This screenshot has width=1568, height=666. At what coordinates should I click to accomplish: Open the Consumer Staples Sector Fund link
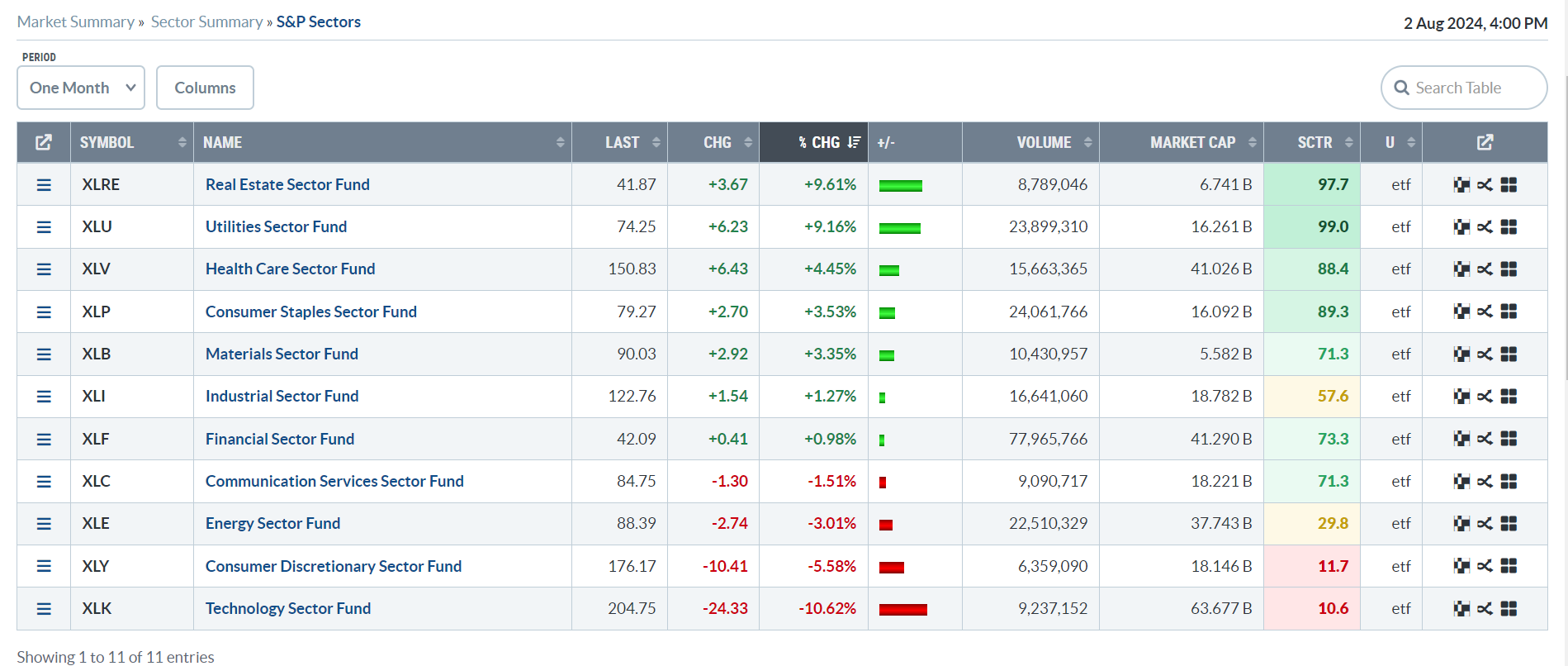[311, 312]
